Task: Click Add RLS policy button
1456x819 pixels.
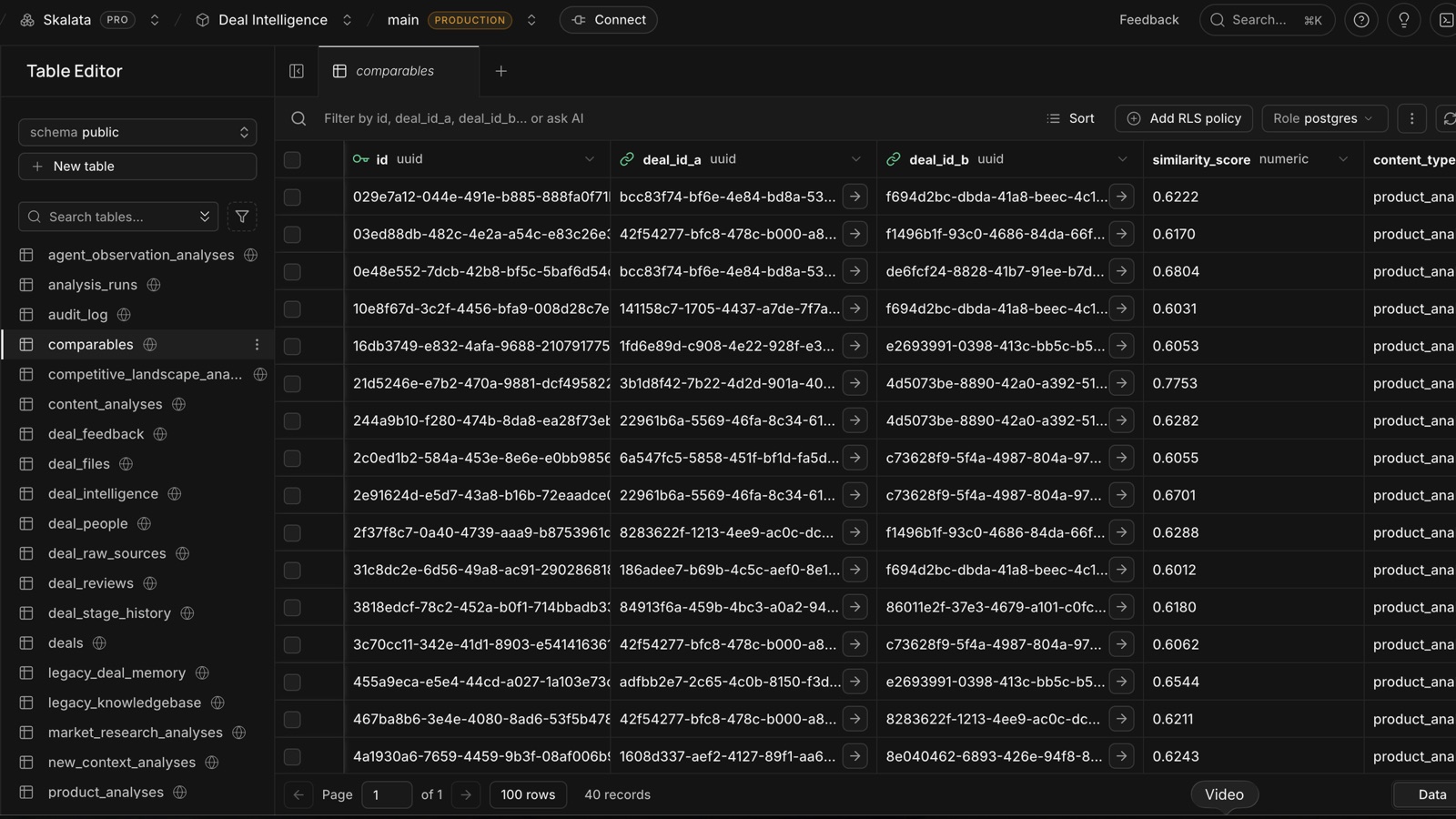Action: click(x=1184, y=118)
